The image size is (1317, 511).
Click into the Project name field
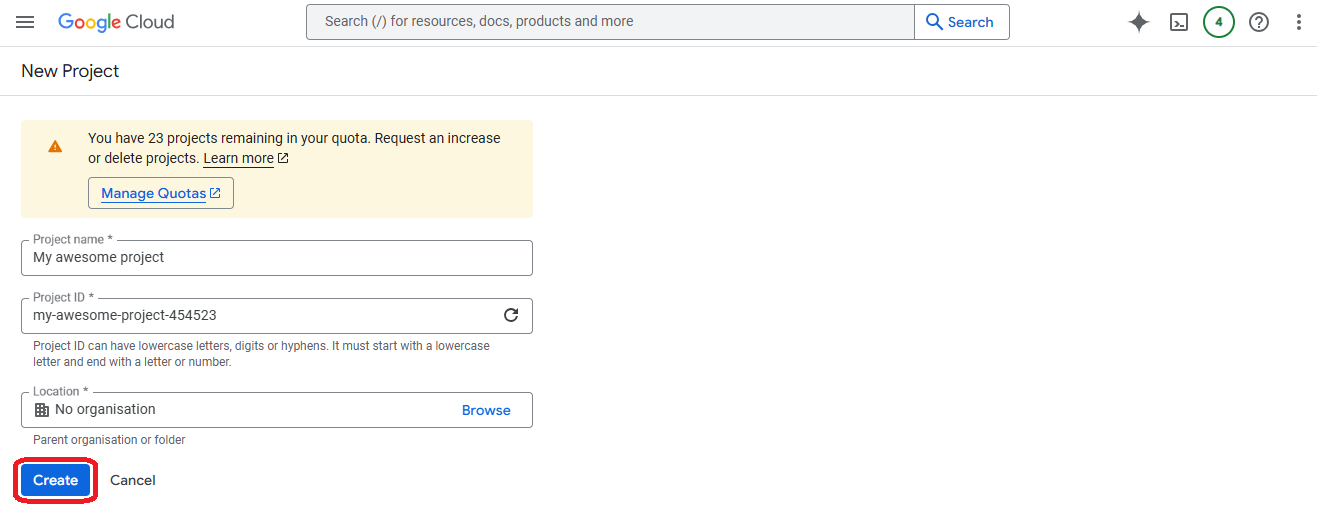click(276, 258)
